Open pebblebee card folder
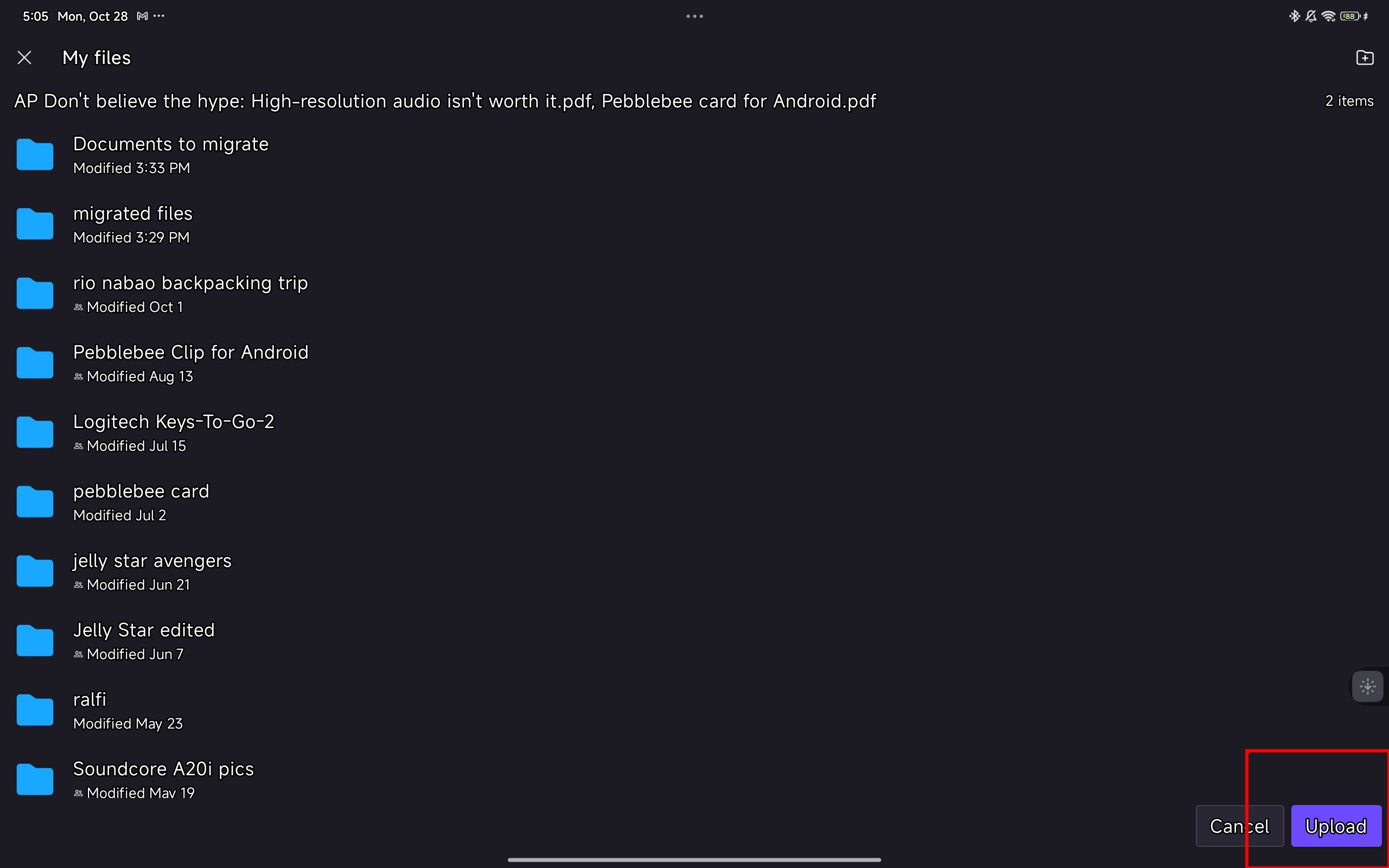 [x=141, y=501]
